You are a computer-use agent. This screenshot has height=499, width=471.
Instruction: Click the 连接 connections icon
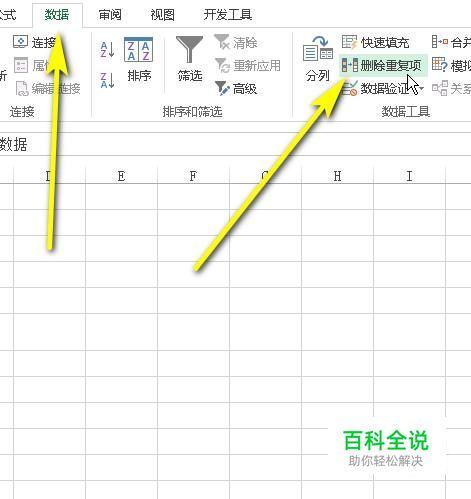click(x=20, y=42)
